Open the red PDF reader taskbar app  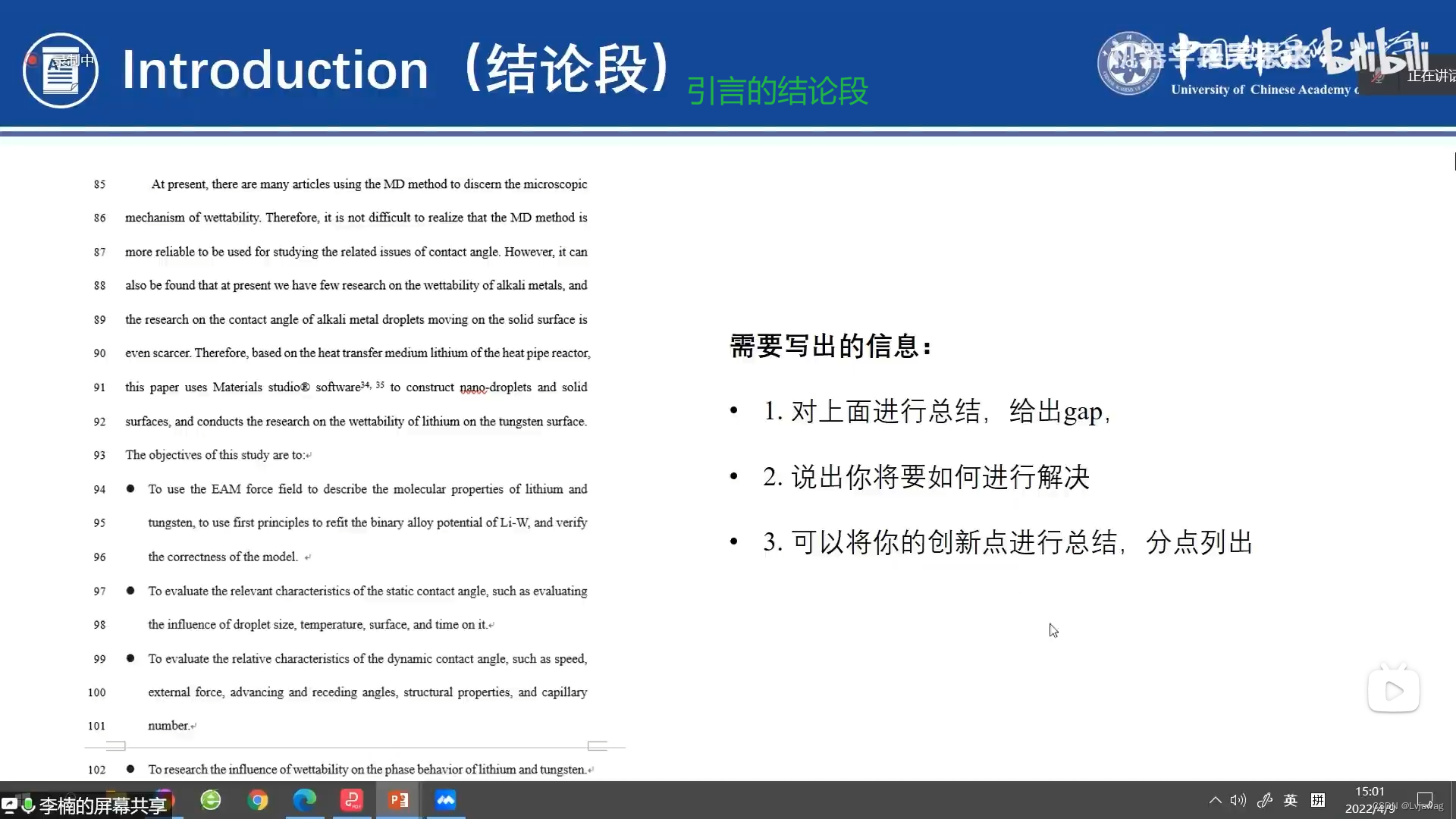coord(352,800)
